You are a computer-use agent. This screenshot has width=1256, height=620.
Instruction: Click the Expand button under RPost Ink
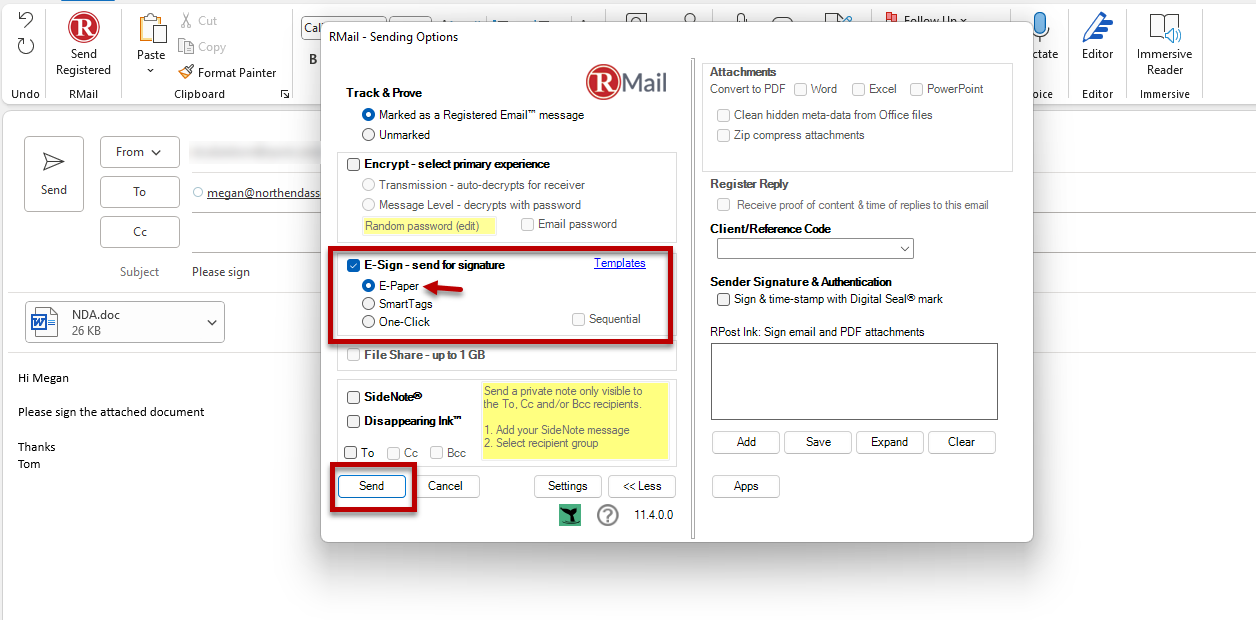(x=889, y=442)
